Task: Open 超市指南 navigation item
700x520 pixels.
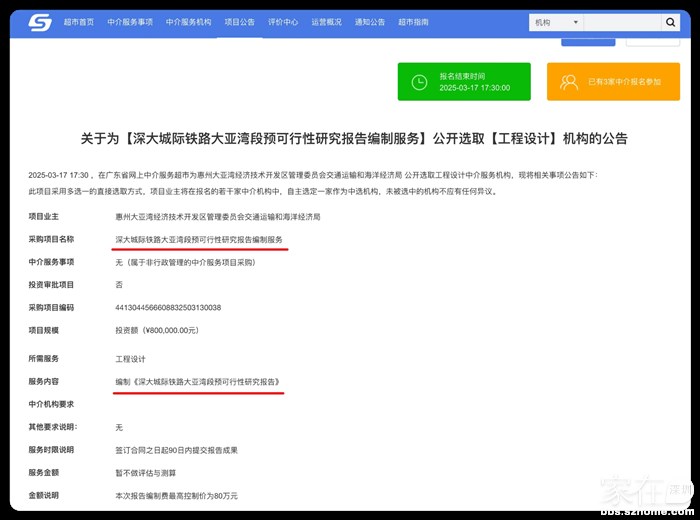Action: pos(413,22)
